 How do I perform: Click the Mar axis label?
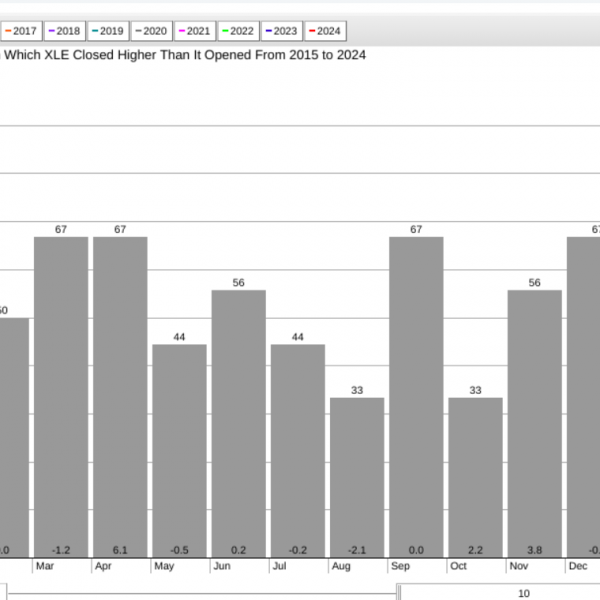(45, 566)
